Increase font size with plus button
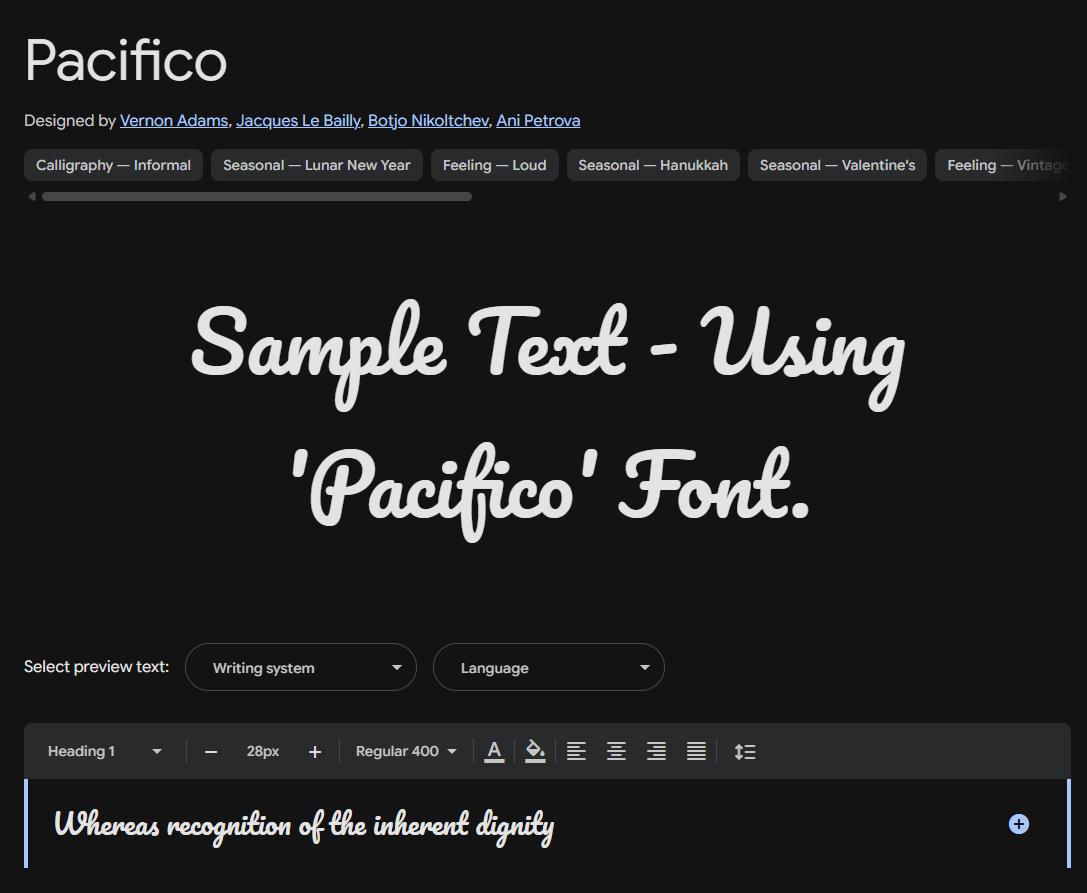 click(315, 752)
